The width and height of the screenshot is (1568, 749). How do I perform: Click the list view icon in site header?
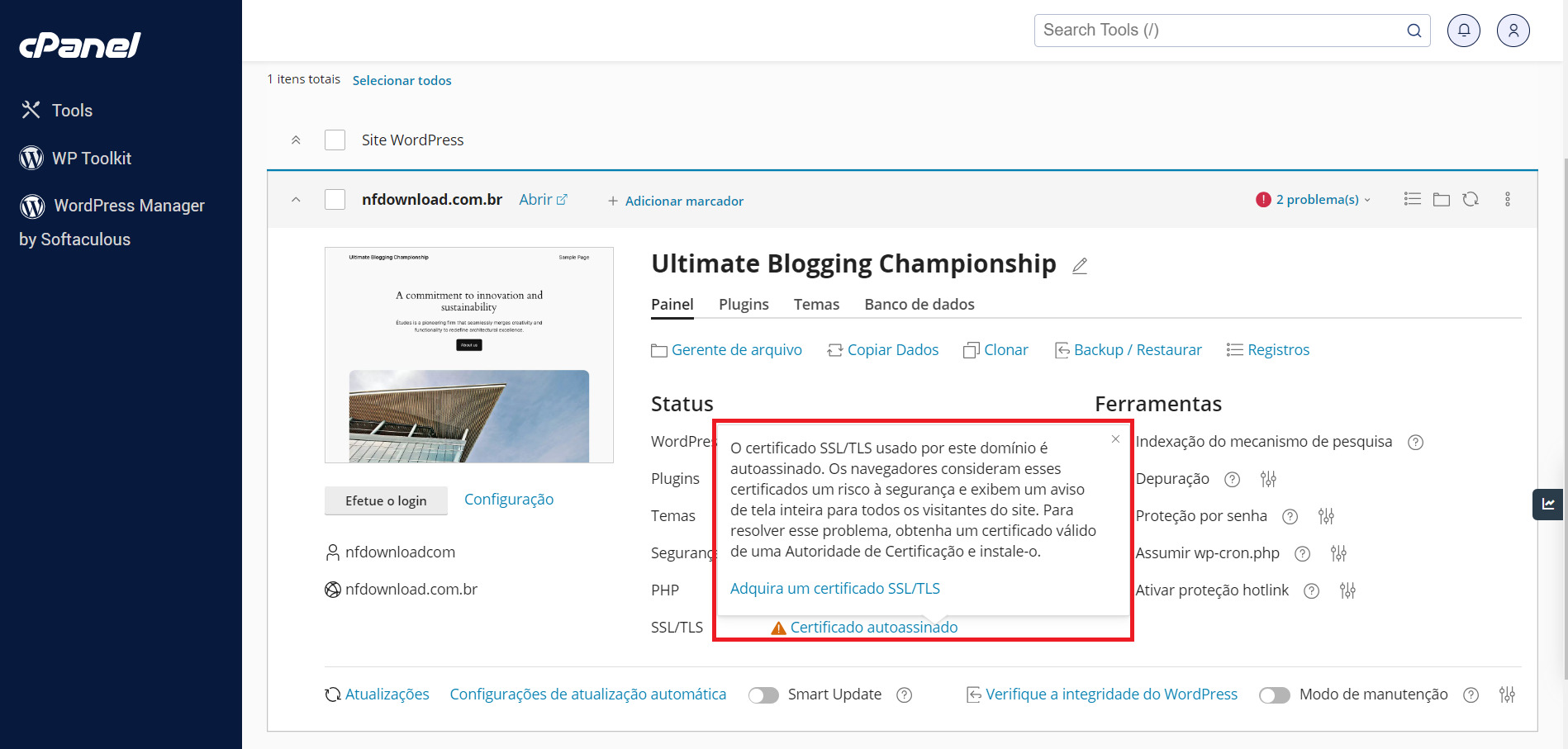(x=1412, y=199)
